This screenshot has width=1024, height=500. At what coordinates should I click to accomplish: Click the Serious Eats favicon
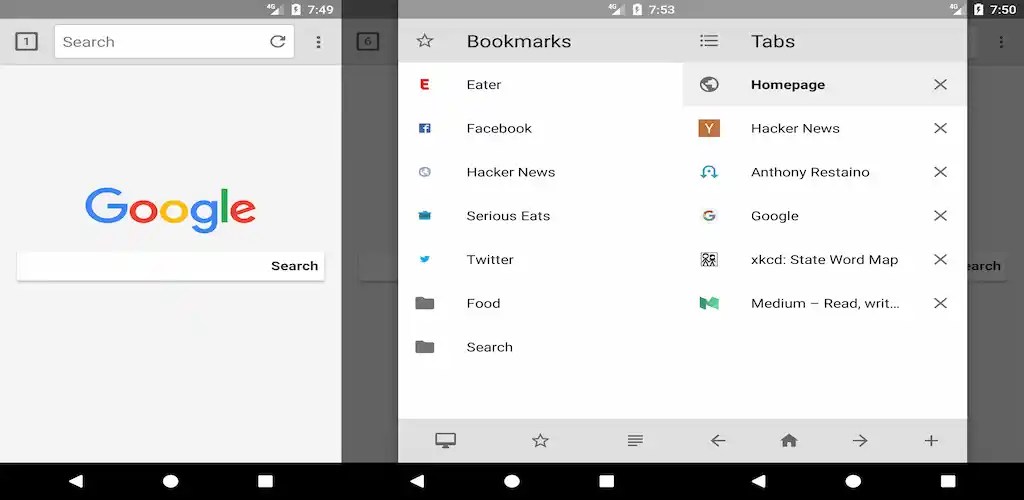[424, 216]
